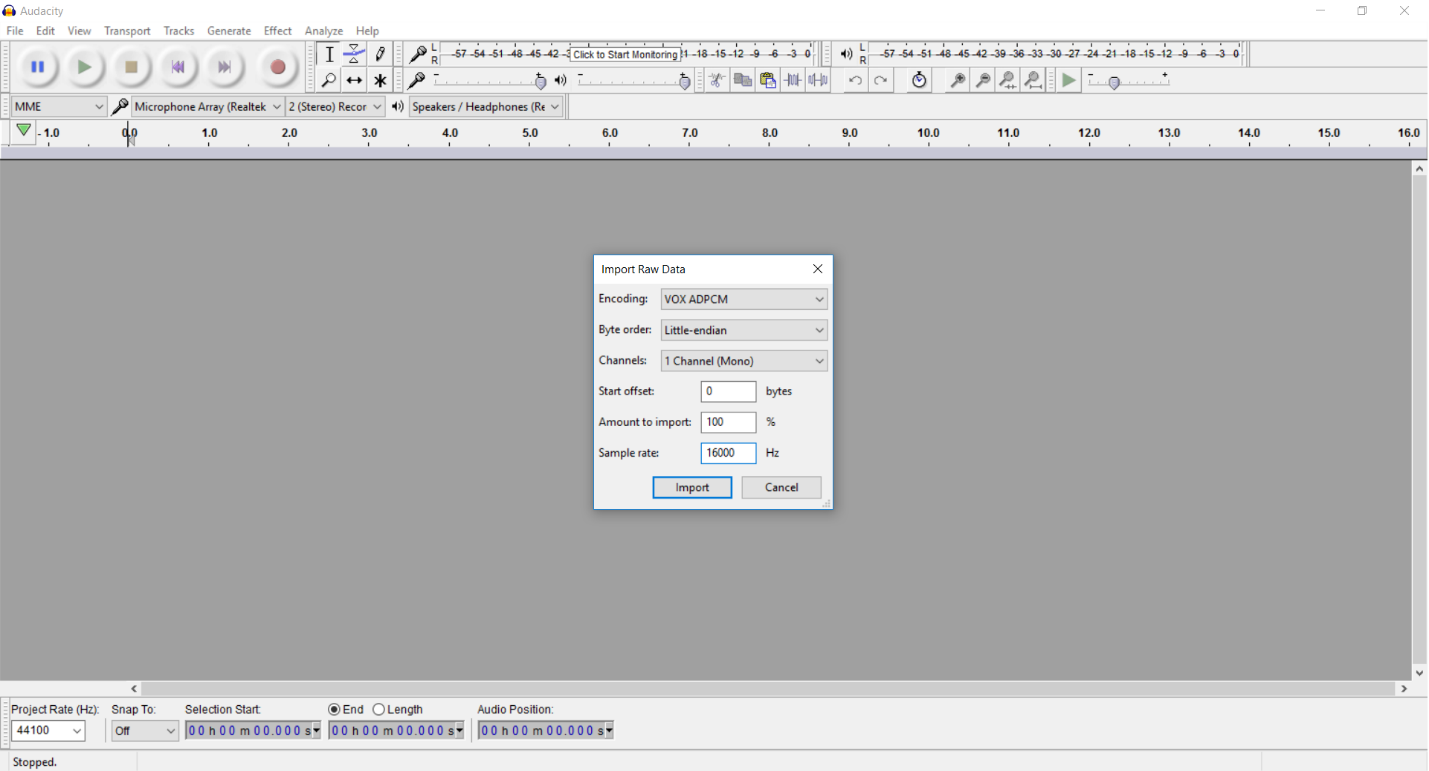Click the red Record button

pyautogui.click(x=277, y=67)
